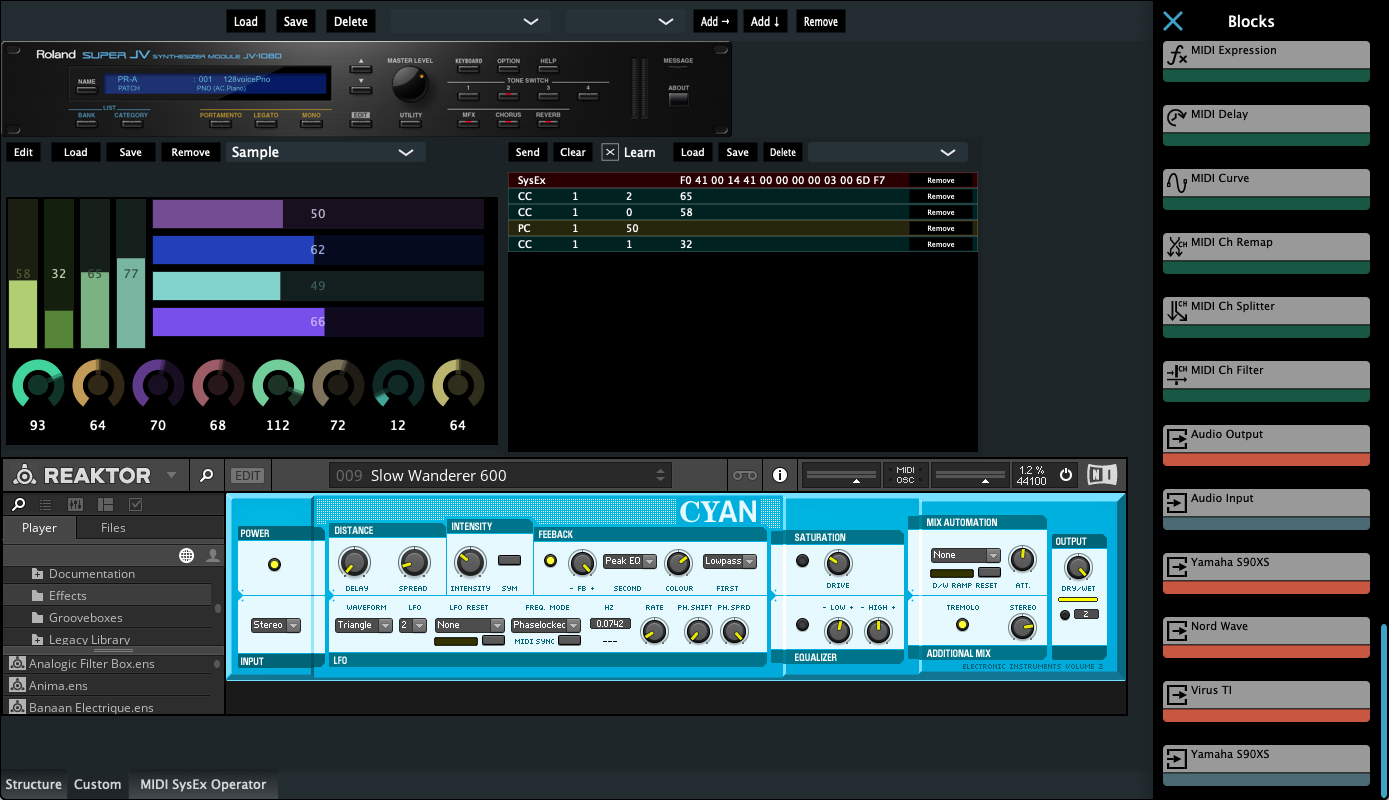Click the browser user icon

[x=213, y=555]
